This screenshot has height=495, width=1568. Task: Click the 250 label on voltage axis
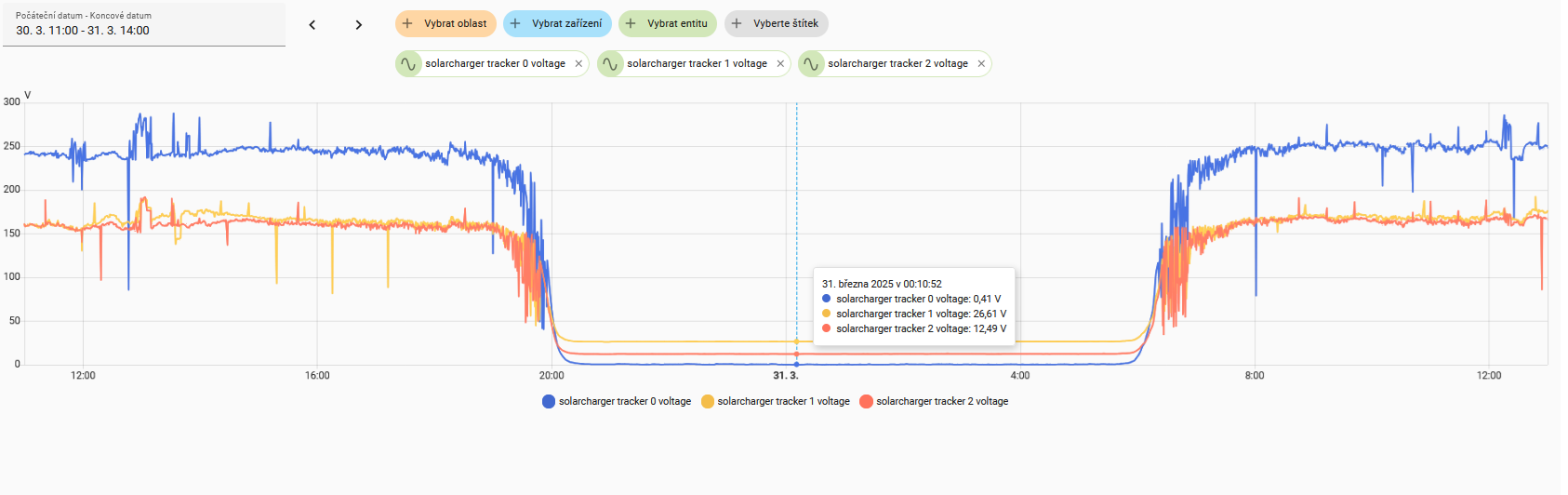point(11,146)
